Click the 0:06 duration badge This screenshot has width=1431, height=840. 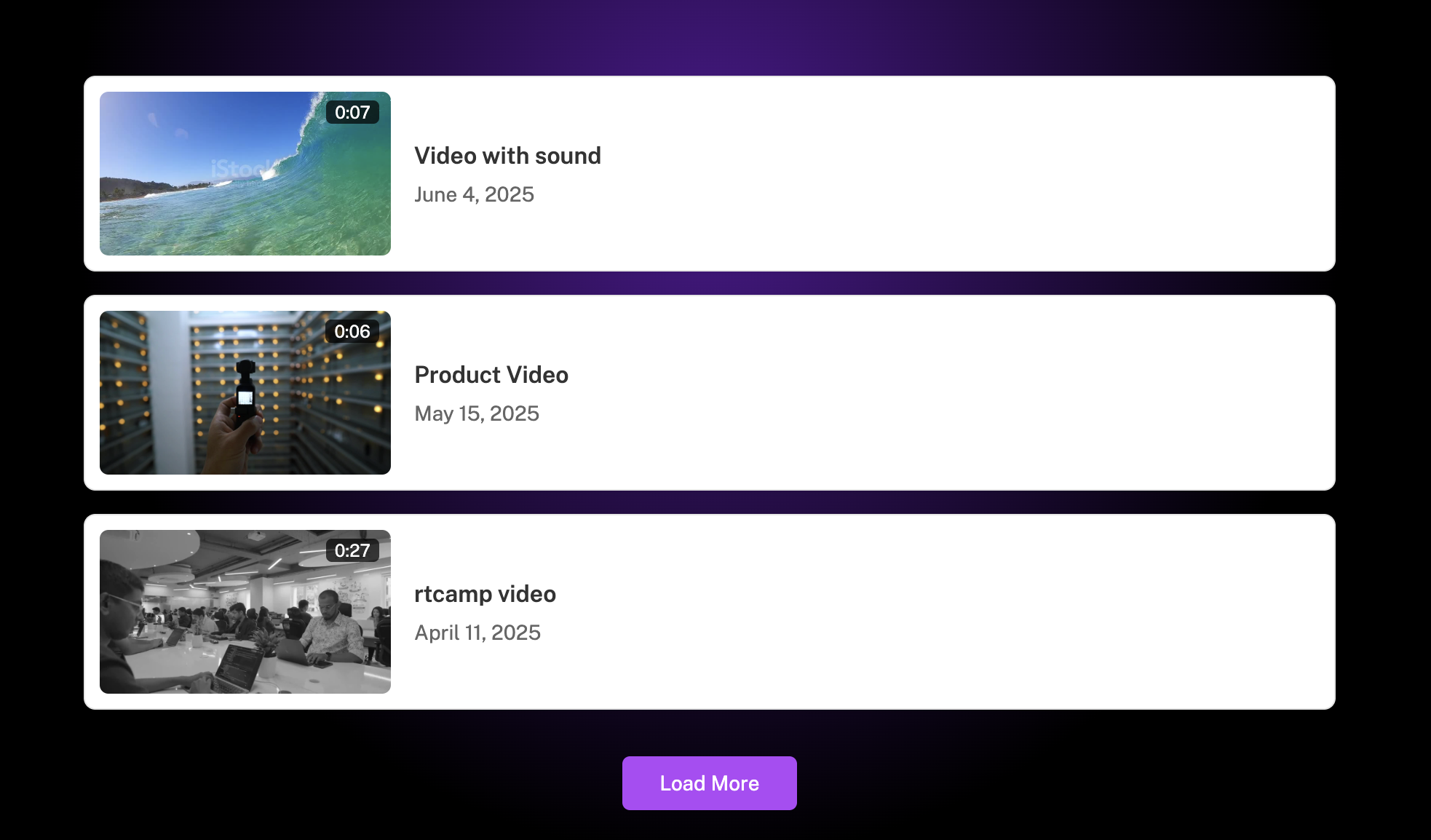point(352,331)
